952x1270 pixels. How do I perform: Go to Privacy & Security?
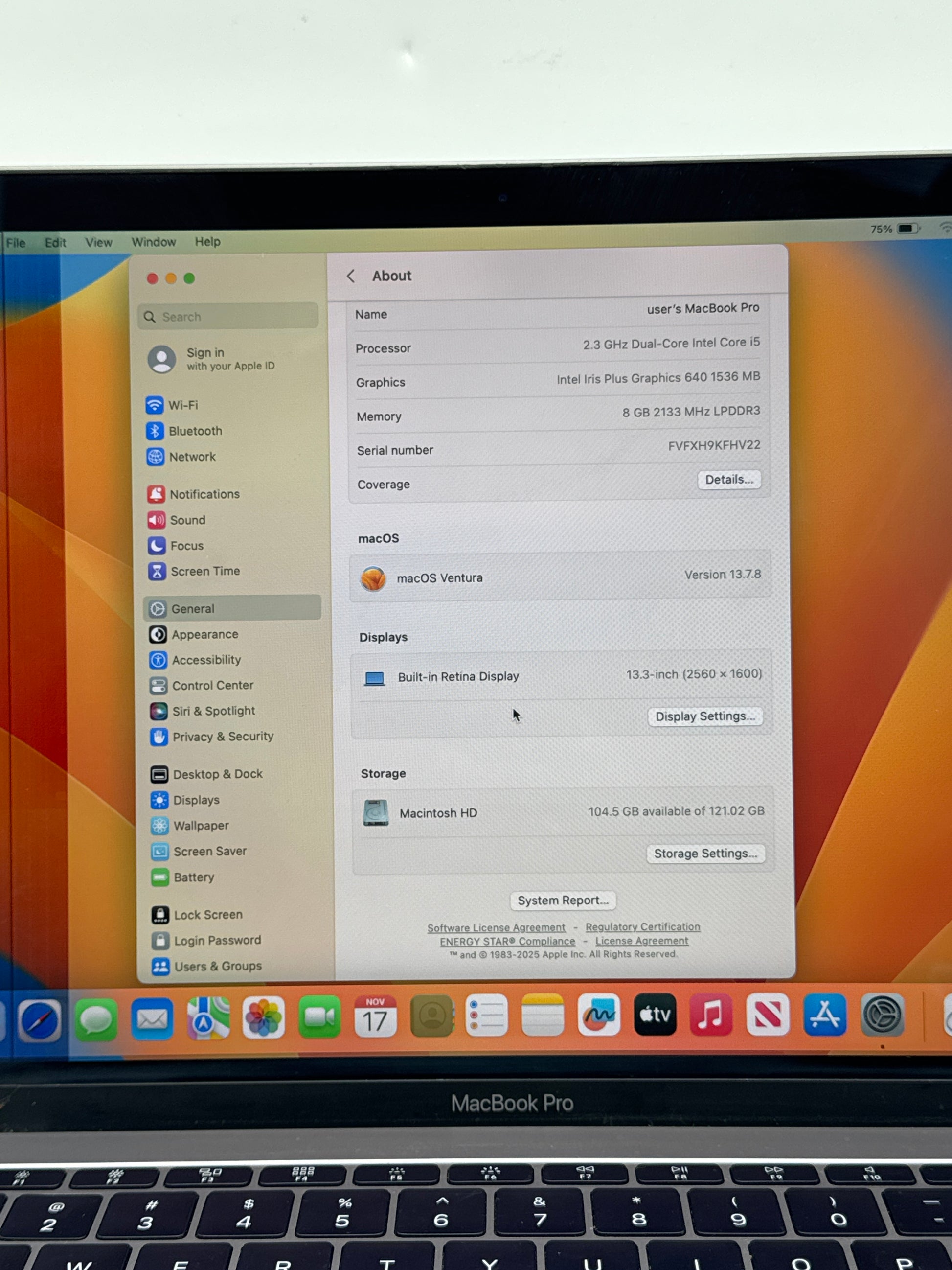[x=222, y=737]
